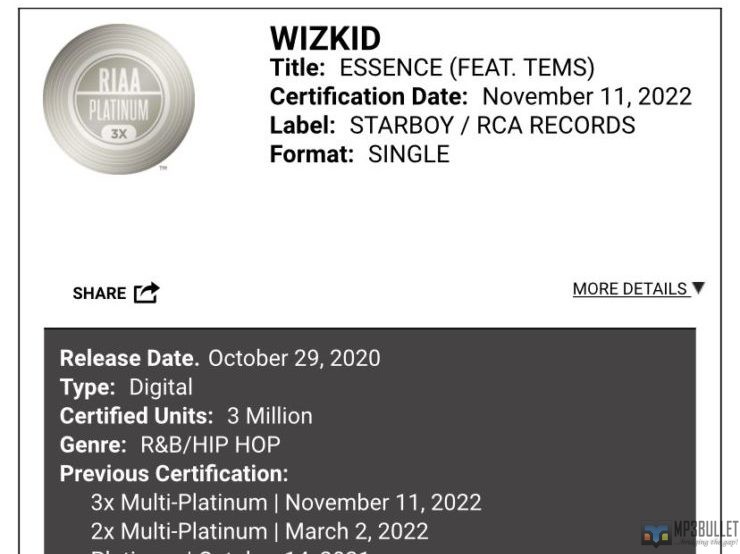Image resolution: width=740 pixels, height=554 pixels.
Task: Click the title ESSENCE (FEAT. TEMS)
Action: click(467, 69)
